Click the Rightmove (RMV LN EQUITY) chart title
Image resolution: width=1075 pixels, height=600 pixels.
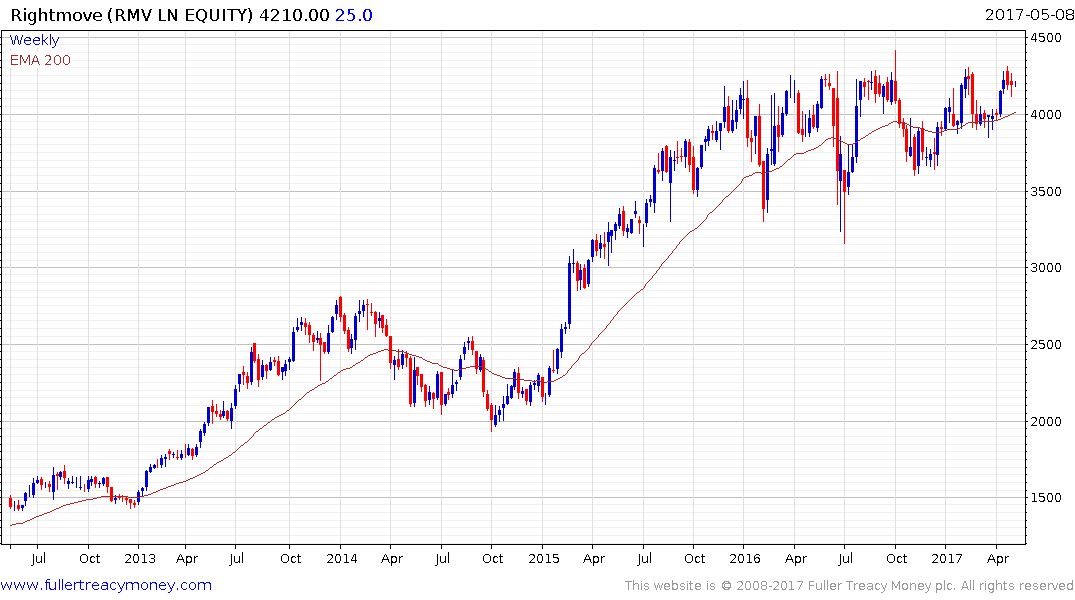tap(132, 15)
